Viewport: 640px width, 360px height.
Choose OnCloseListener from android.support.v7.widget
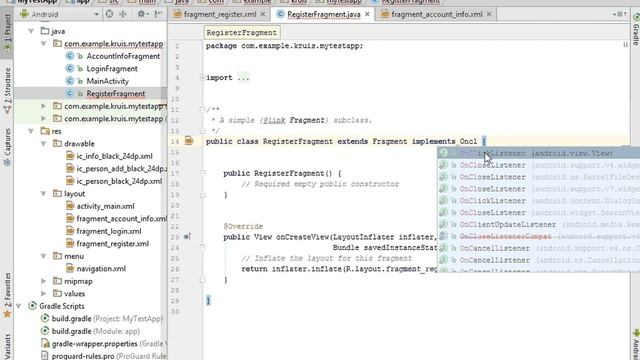pyautogui.click(x=539, y=189)
